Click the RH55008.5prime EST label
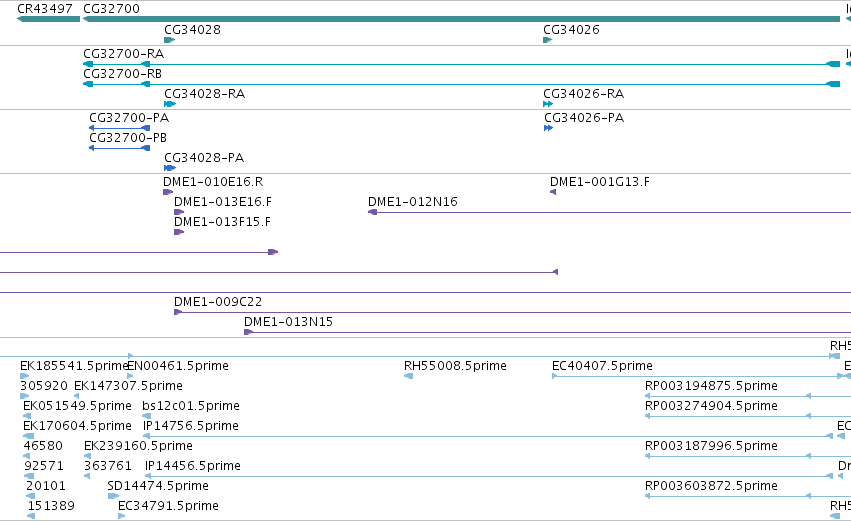851x521 pixels. pyautogui.click(x=455, y=366)
